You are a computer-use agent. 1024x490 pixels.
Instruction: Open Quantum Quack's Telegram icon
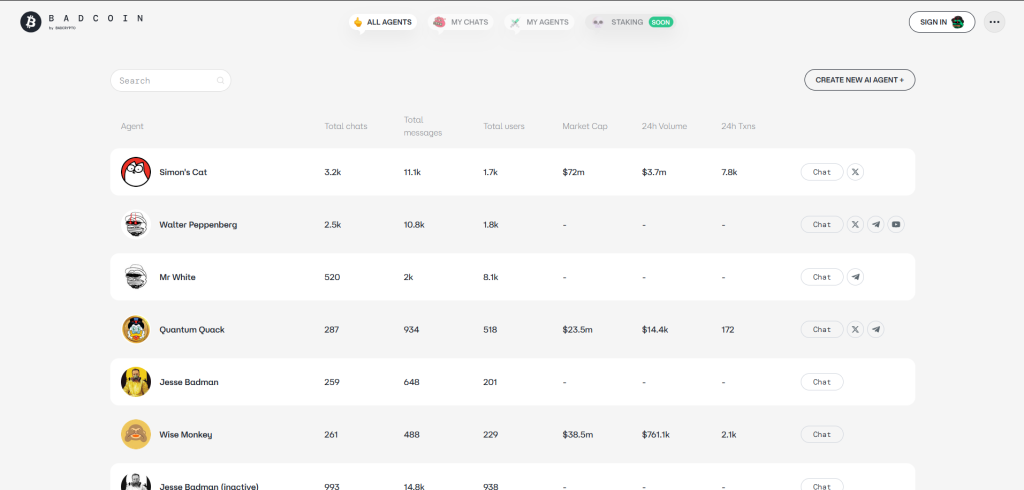click(876, 329)
